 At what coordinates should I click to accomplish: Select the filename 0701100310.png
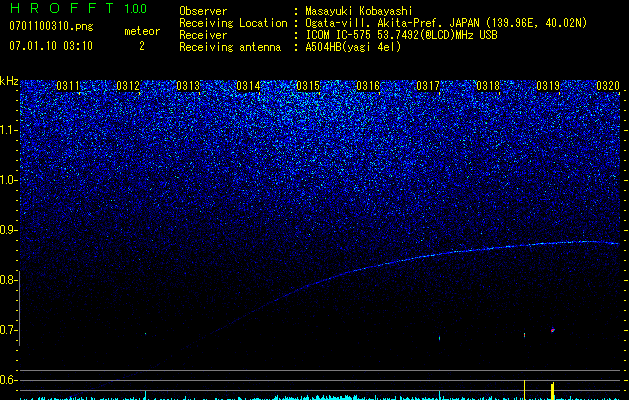coord(51,26)
